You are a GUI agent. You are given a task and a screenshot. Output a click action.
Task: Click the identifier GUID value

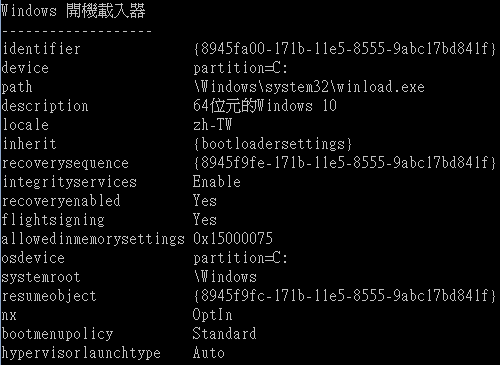tap(345, 49)
